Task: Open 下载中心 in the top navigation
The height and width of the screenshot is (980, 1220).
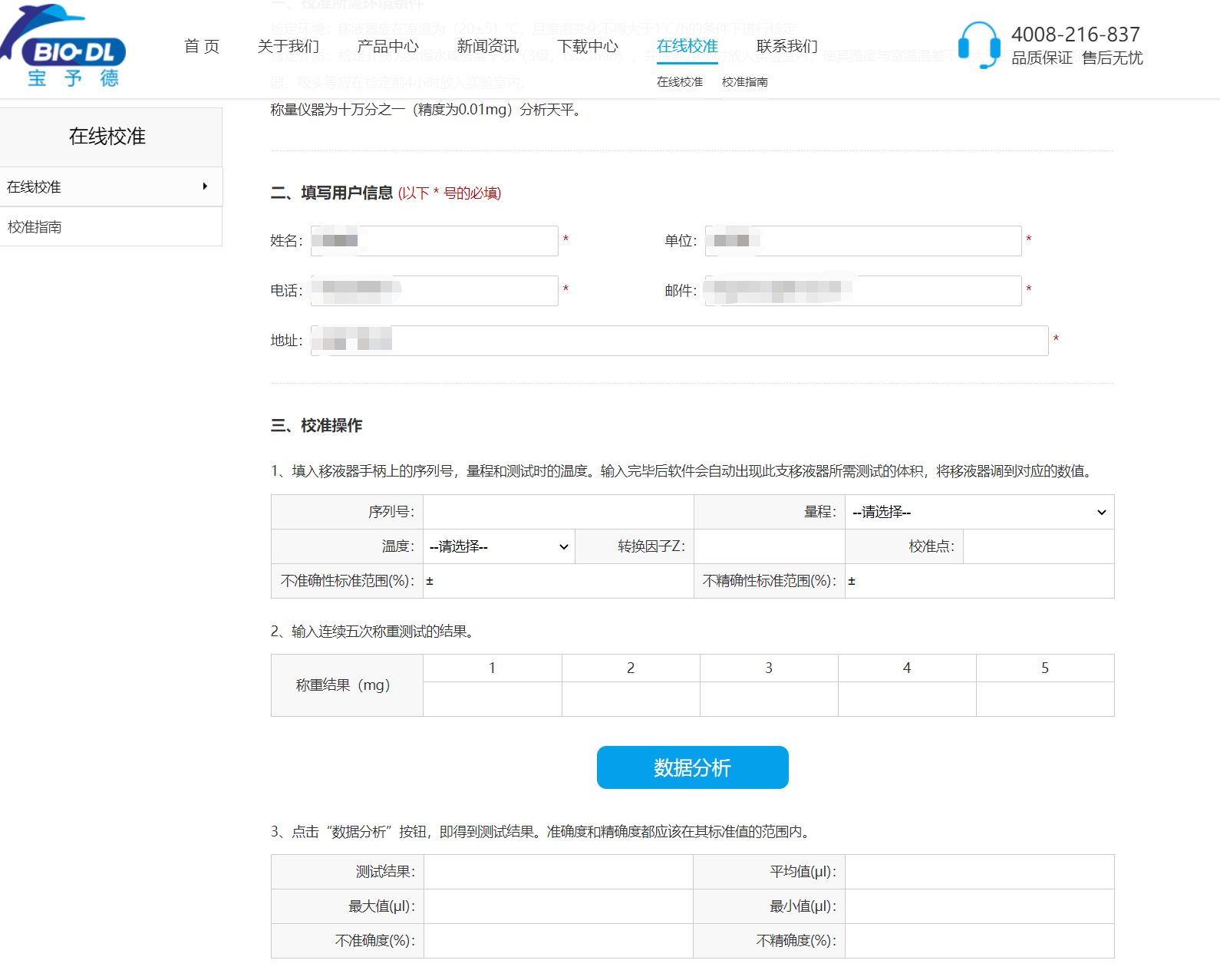Action: pos(588,46)
